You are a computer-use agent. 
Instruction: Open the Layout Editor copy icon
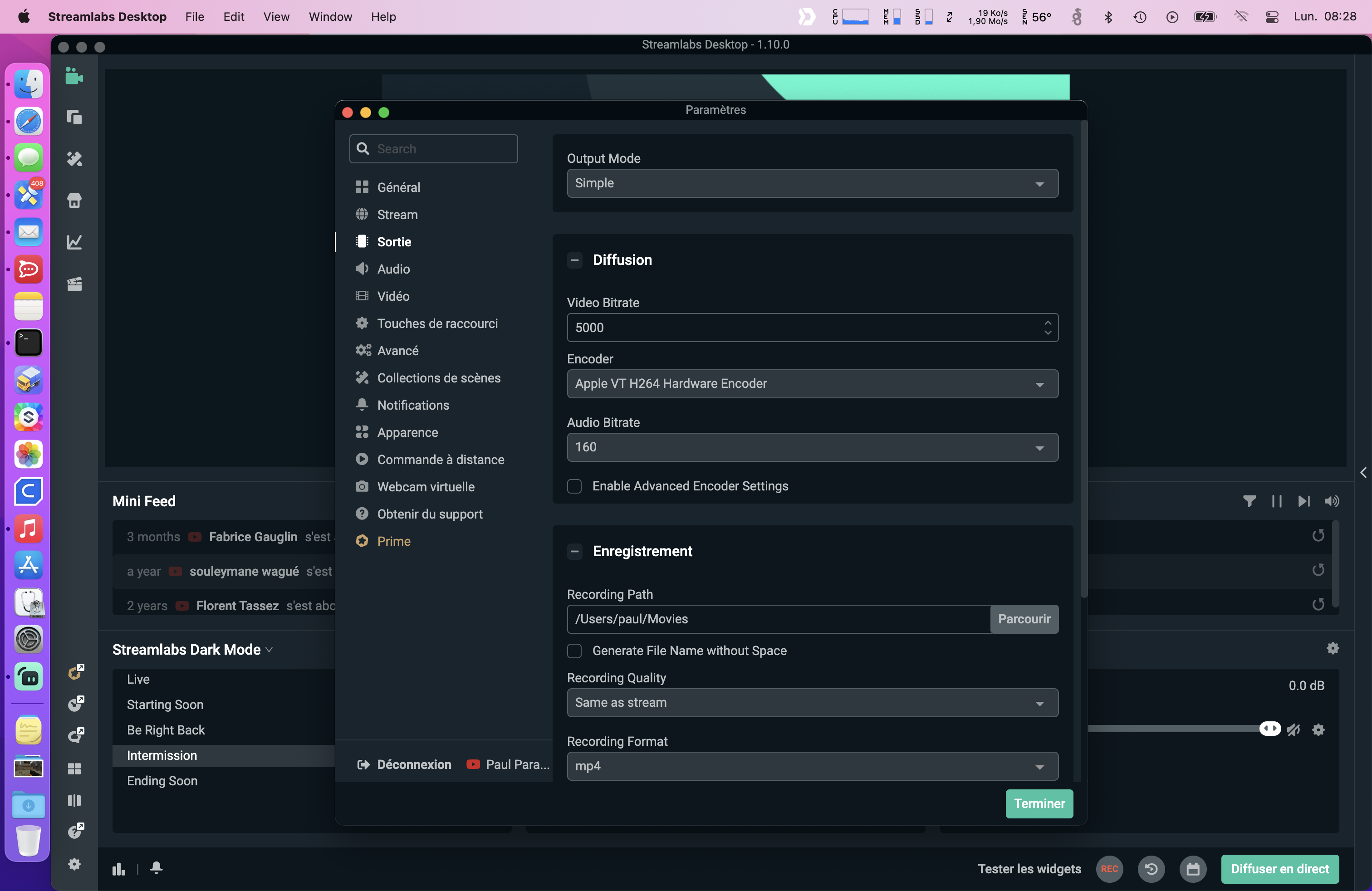pos(74,117)
